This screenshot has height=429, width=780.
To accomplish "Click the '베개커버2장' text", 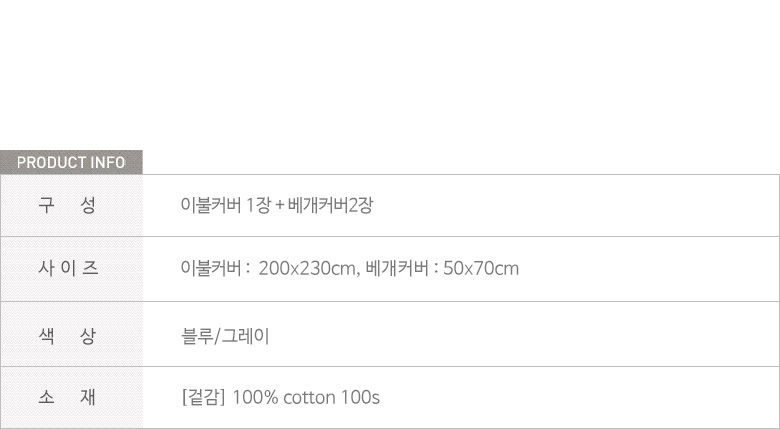I will tap(330, 205).
